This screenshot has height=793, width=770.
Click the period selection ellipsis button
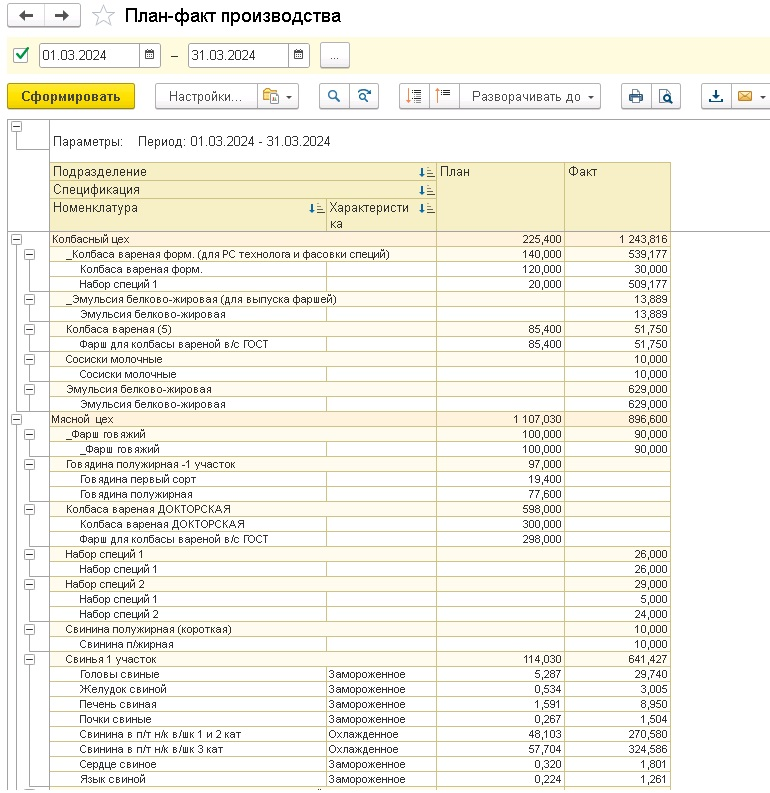coord(334,55)
